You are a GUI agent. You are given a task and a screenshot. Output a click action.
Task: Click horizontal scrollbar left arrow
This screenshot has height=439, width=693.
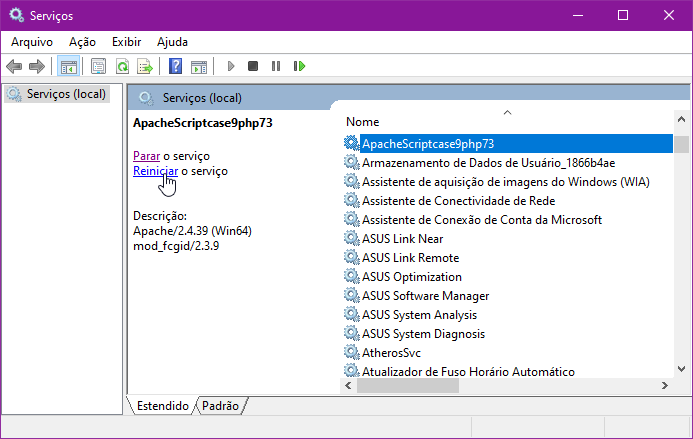(x=348, y=386)
